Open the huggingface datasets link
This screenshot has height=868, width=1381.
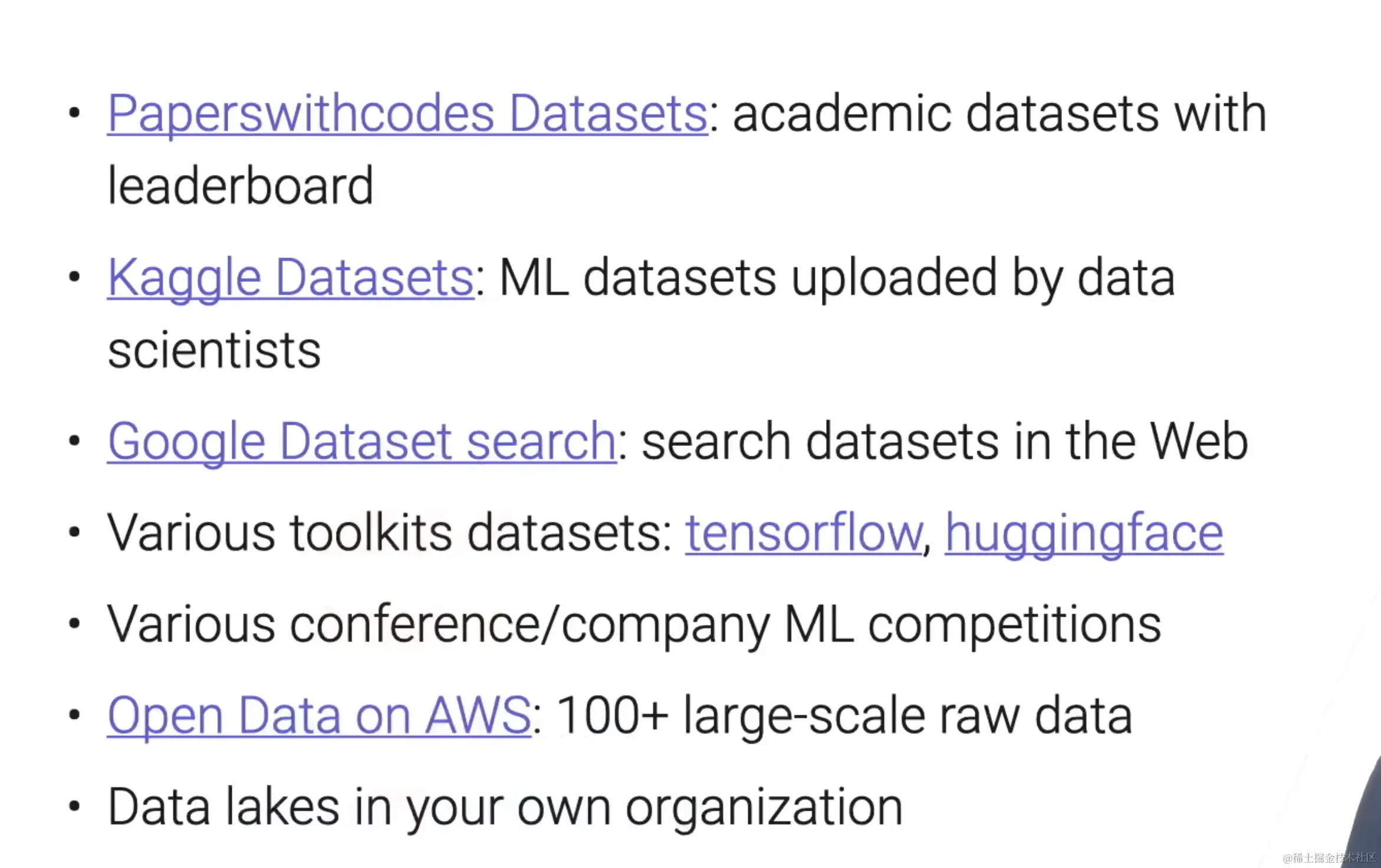(x=1084, y=534)
